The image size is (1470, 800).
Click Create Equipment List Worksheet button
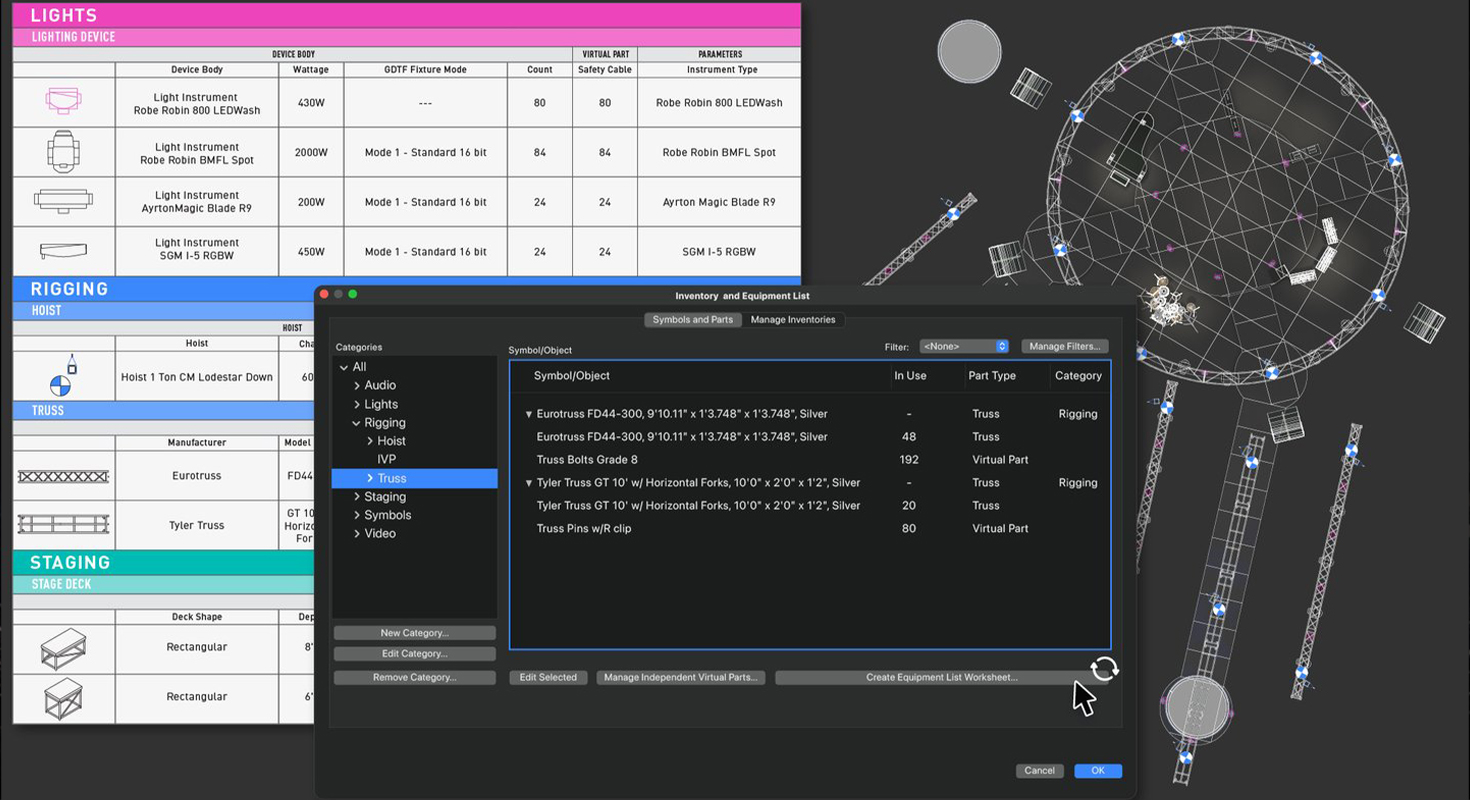click(x=941, y=678)
